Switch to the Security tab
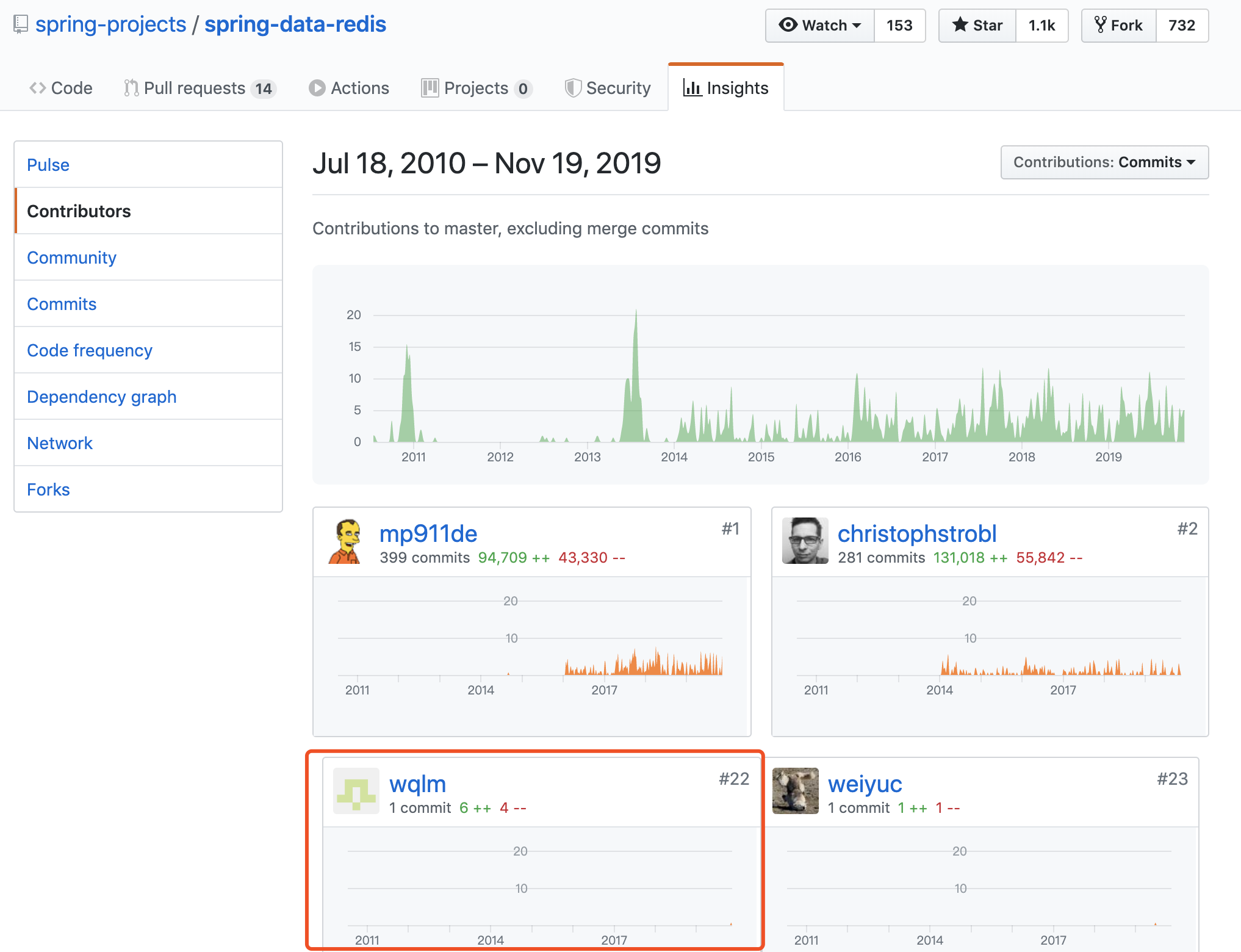1241x952 pixels. 608,88
